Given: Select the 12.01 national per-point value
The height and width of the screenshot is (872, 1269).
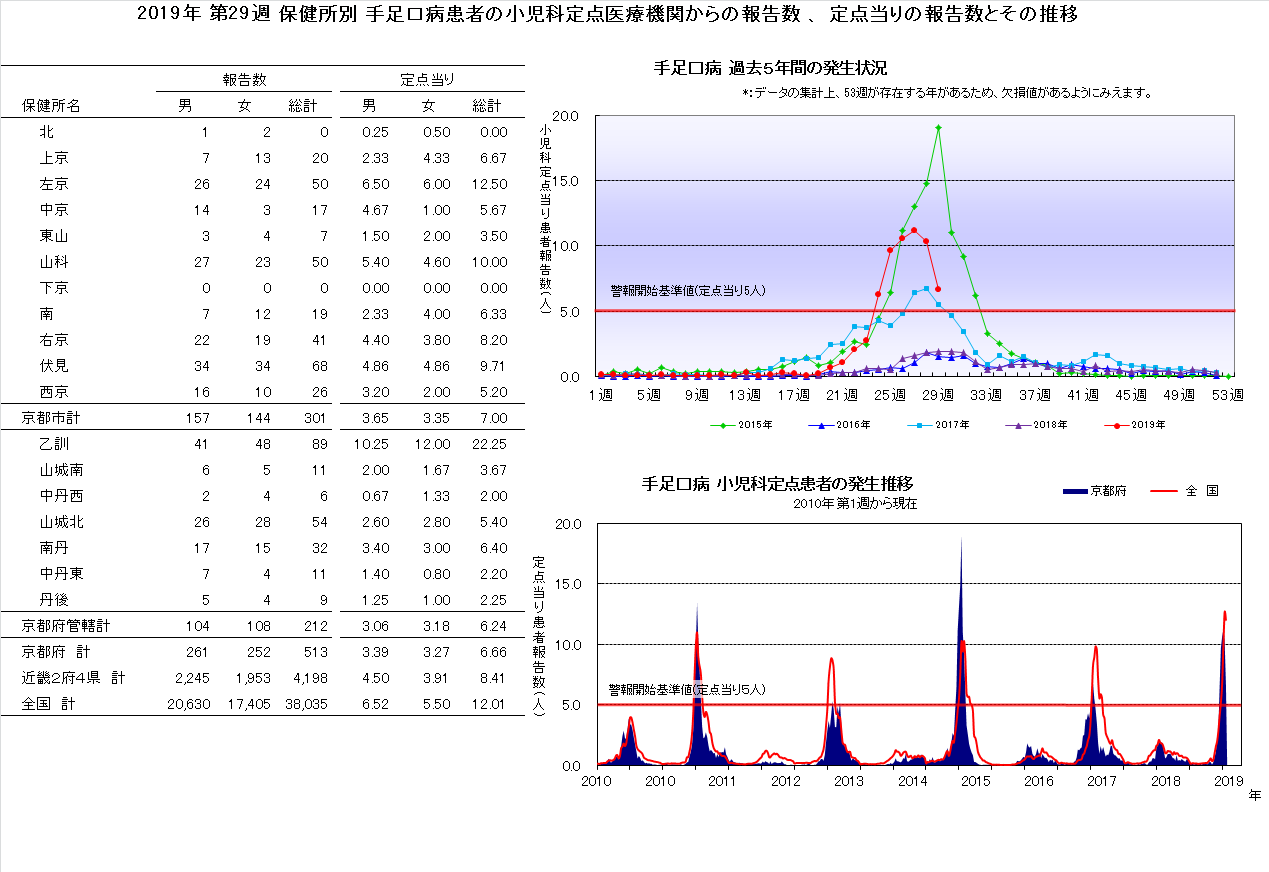Looking at the screenshot, I should click(x=490, y=704).
